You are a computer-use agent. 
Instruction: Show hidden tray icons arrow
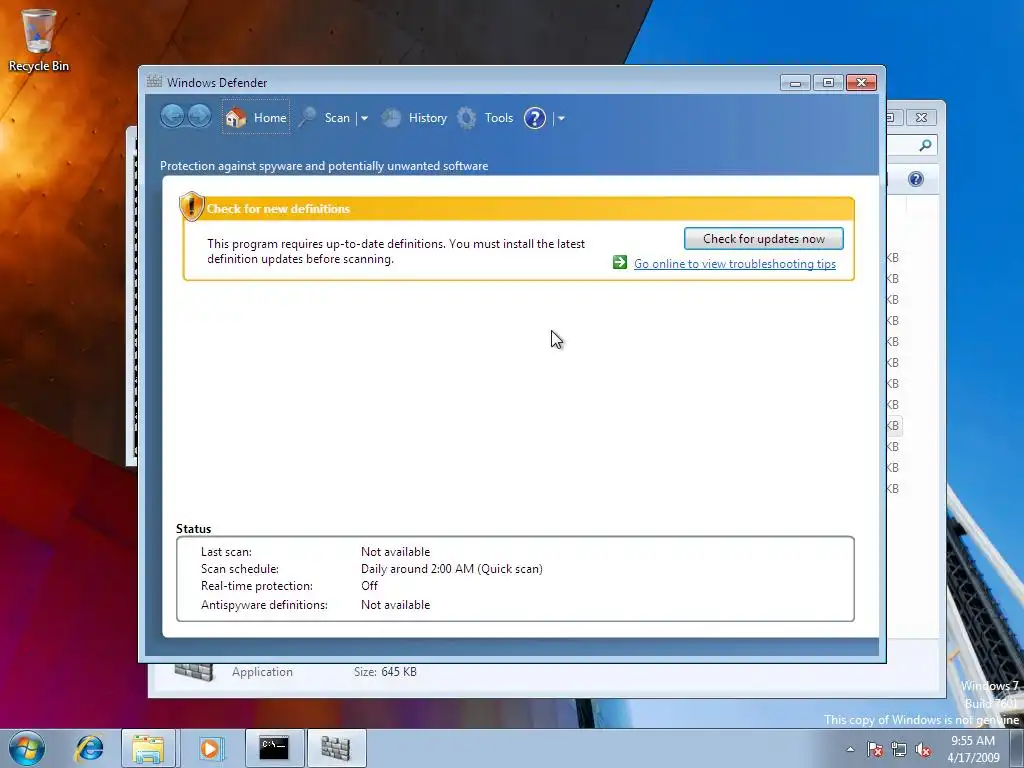[850, 749]
